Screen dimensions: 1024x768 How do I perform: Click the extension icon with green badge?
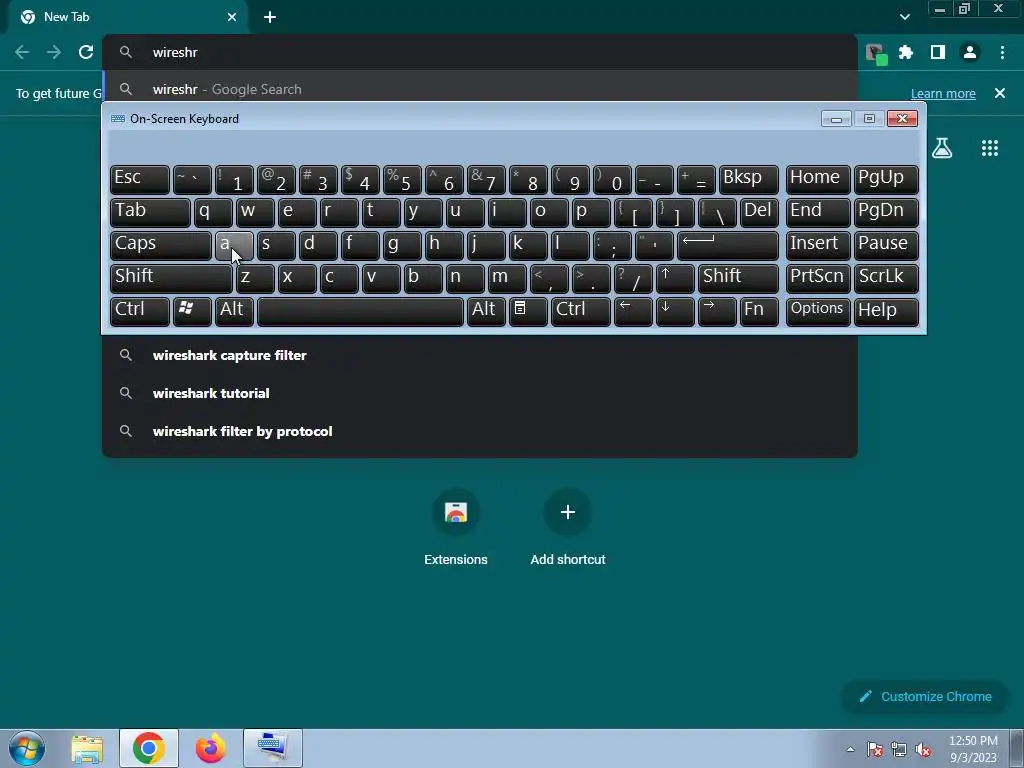tap(876, 54)
